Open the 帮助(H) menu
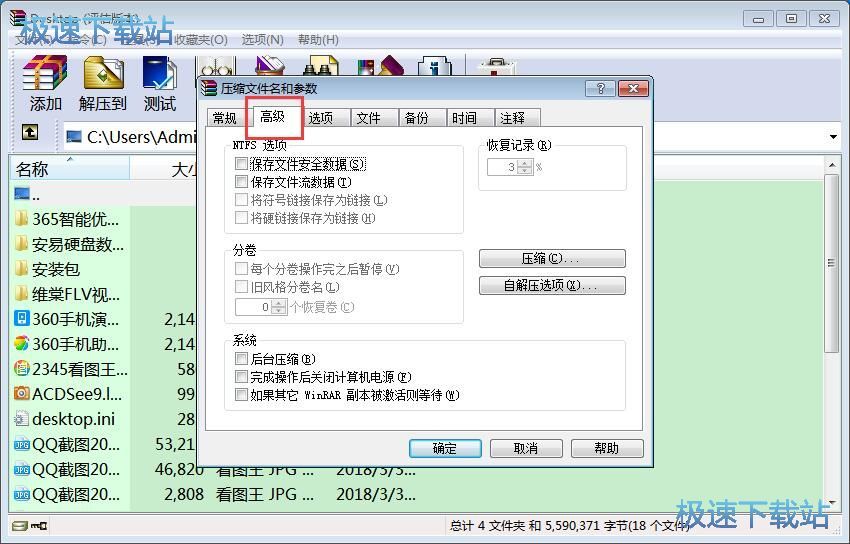The width and height of the screenshot is (850, 544). tap(319, 40)
